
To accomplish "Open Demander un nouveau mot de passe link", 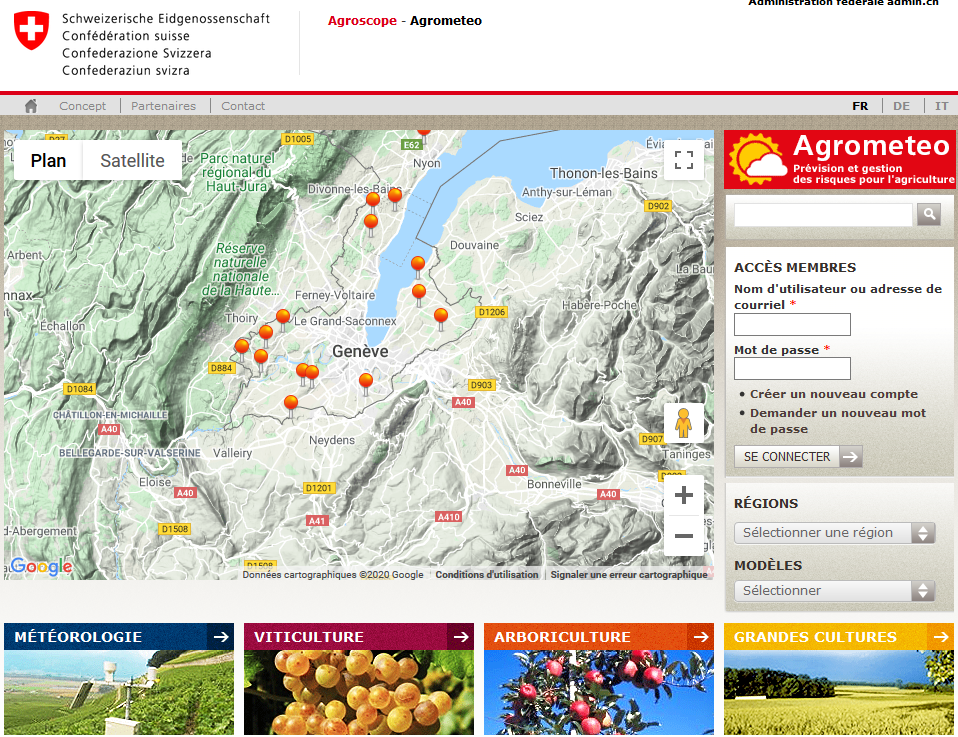I will click(x=838, y=421).
